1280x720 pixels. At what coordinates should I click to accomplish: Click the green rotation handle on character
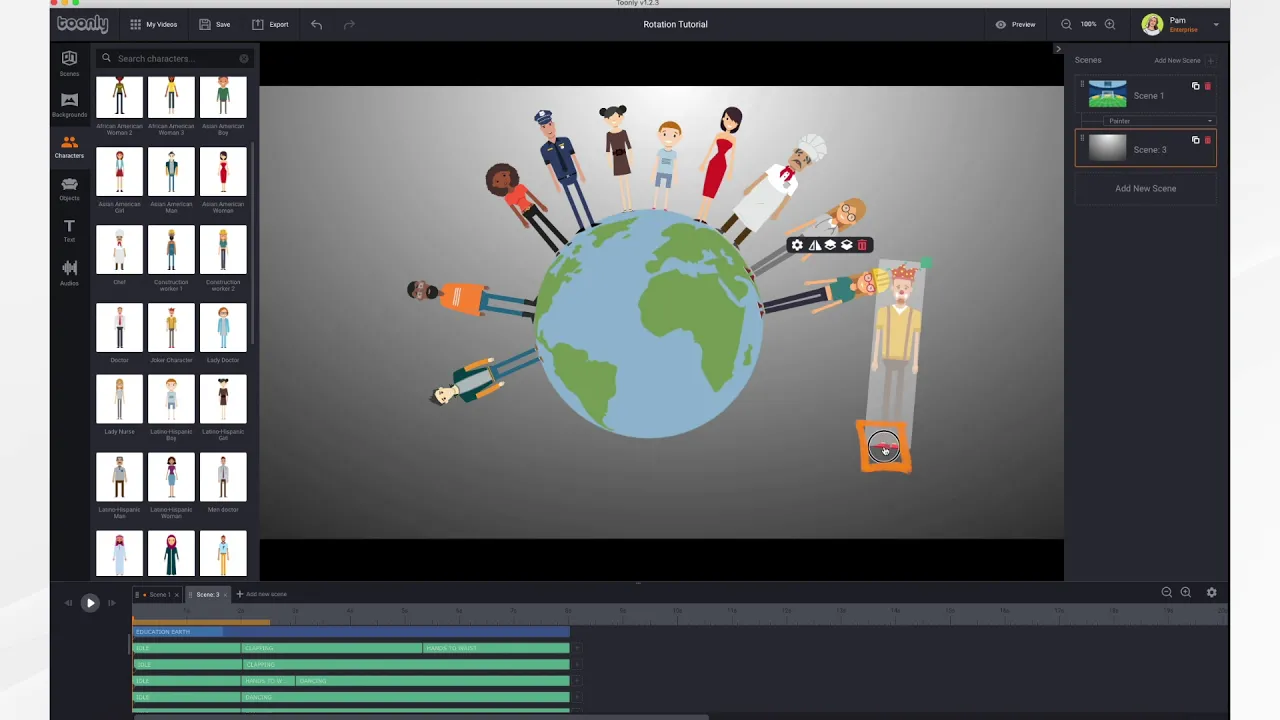click(924, 264)
